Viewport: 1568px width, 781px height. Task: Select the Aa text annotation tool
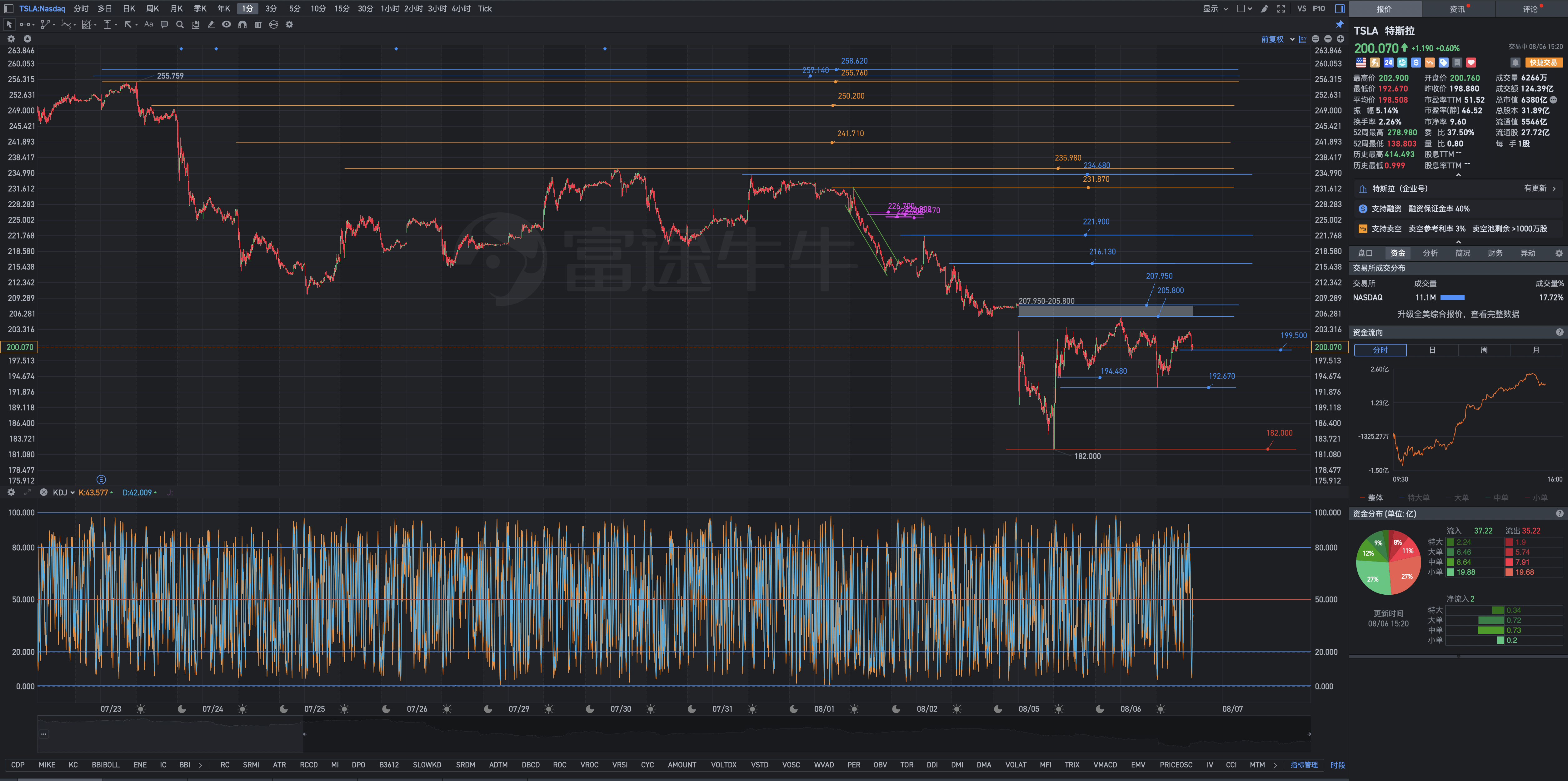click(x=148, y=24)
